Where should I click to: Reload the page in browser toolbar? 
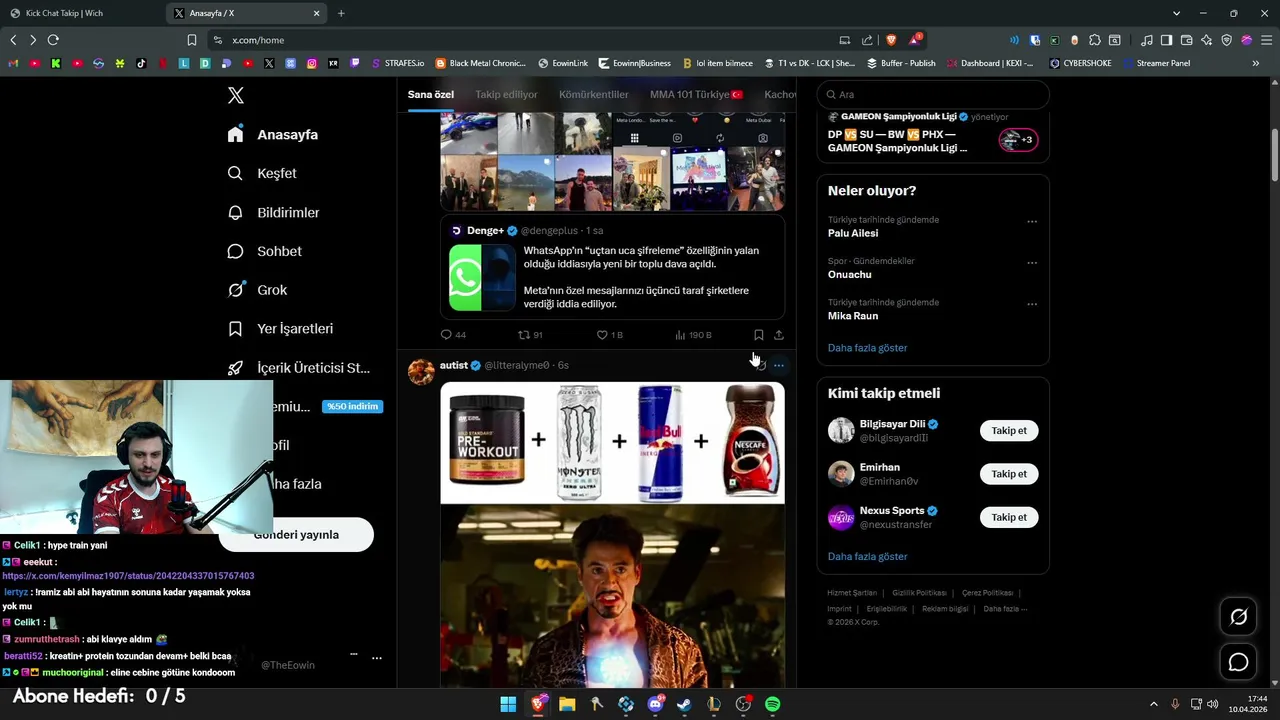pyautogui.click(x=53, y=40)
